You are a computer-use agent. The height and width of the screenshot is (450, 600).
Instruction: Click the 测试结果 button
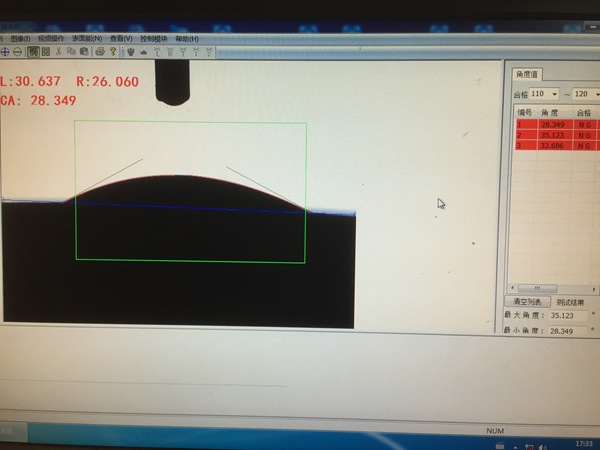(x=571, y=301)
